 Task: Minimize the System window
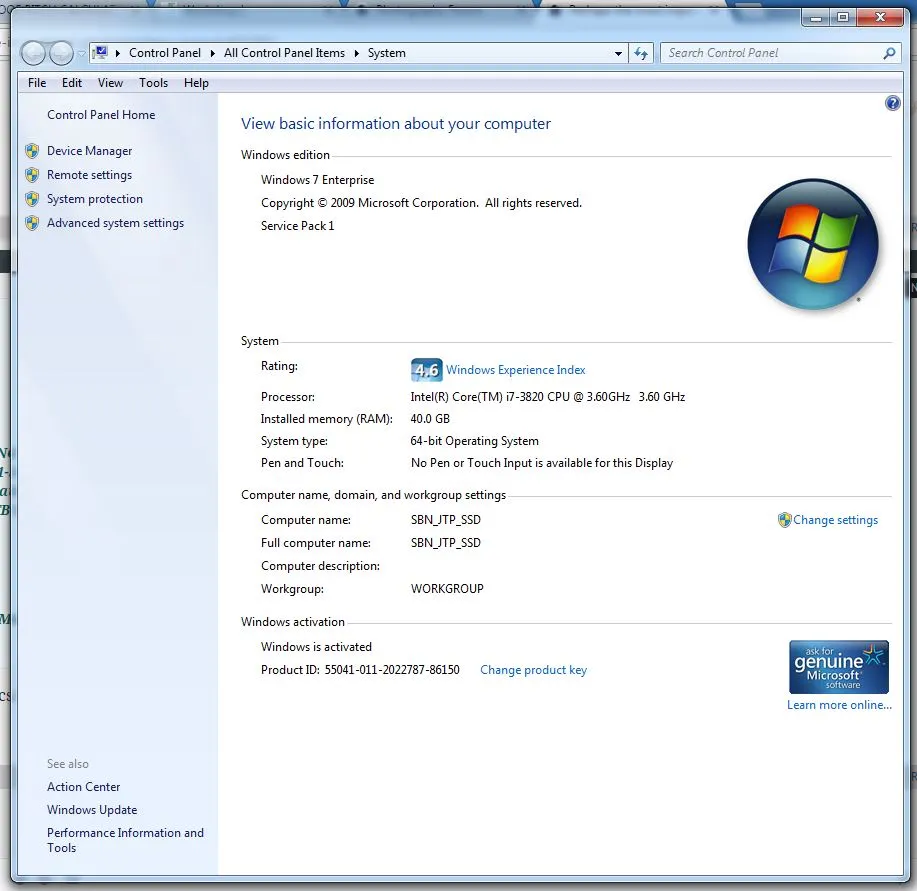[816, 18]
